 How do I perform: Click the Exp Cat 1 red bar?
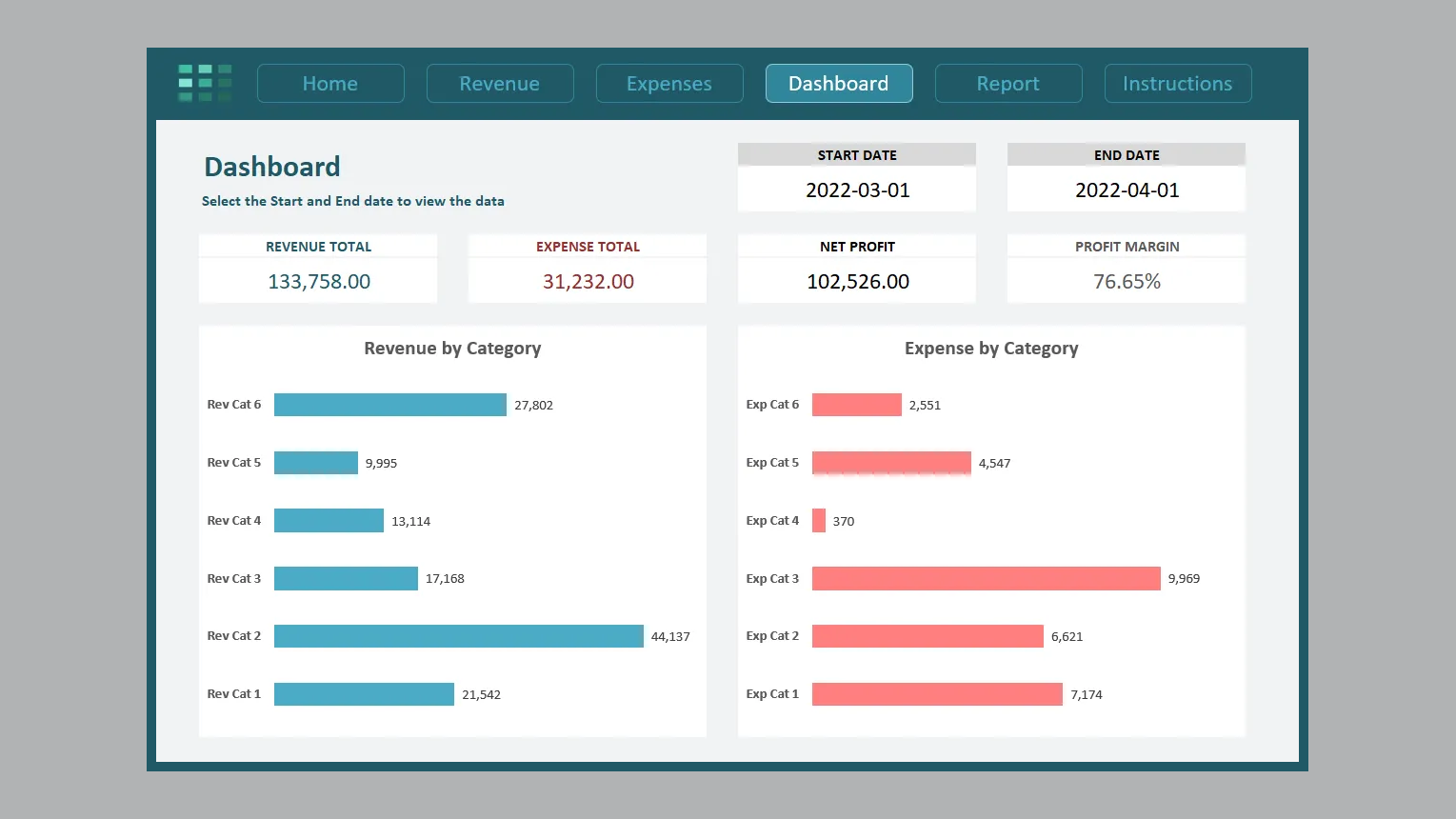(937, 694)
